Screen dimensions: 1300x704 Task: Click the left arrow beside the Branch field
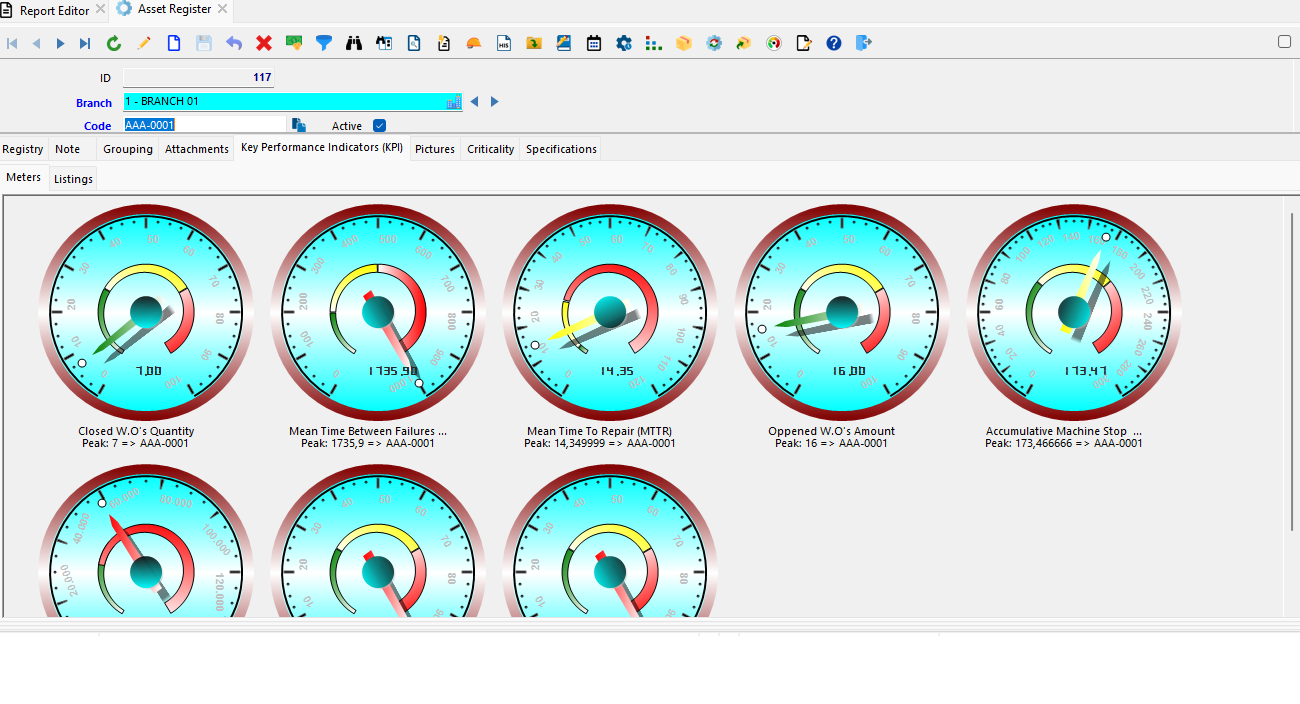(x=476, y=101)
